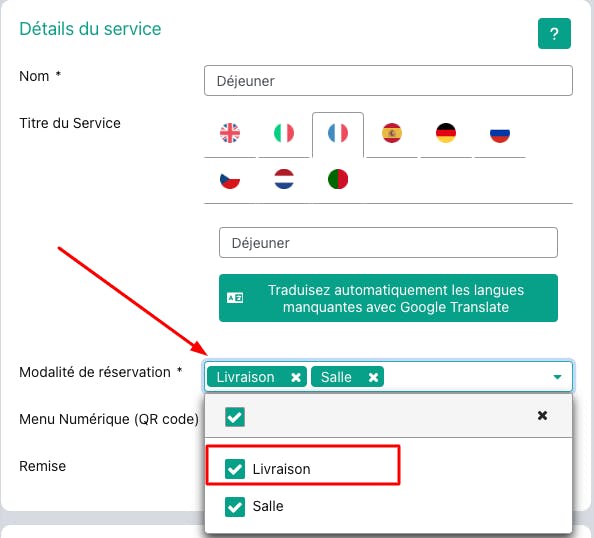The image size is (594, 538).
Task: Toggle the select-all checkbox in dropdown header
Action: tap(235, 417)
